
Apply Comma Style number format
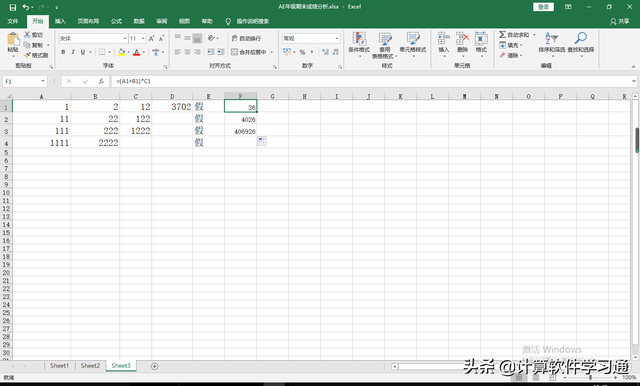(x=312, y=52)
